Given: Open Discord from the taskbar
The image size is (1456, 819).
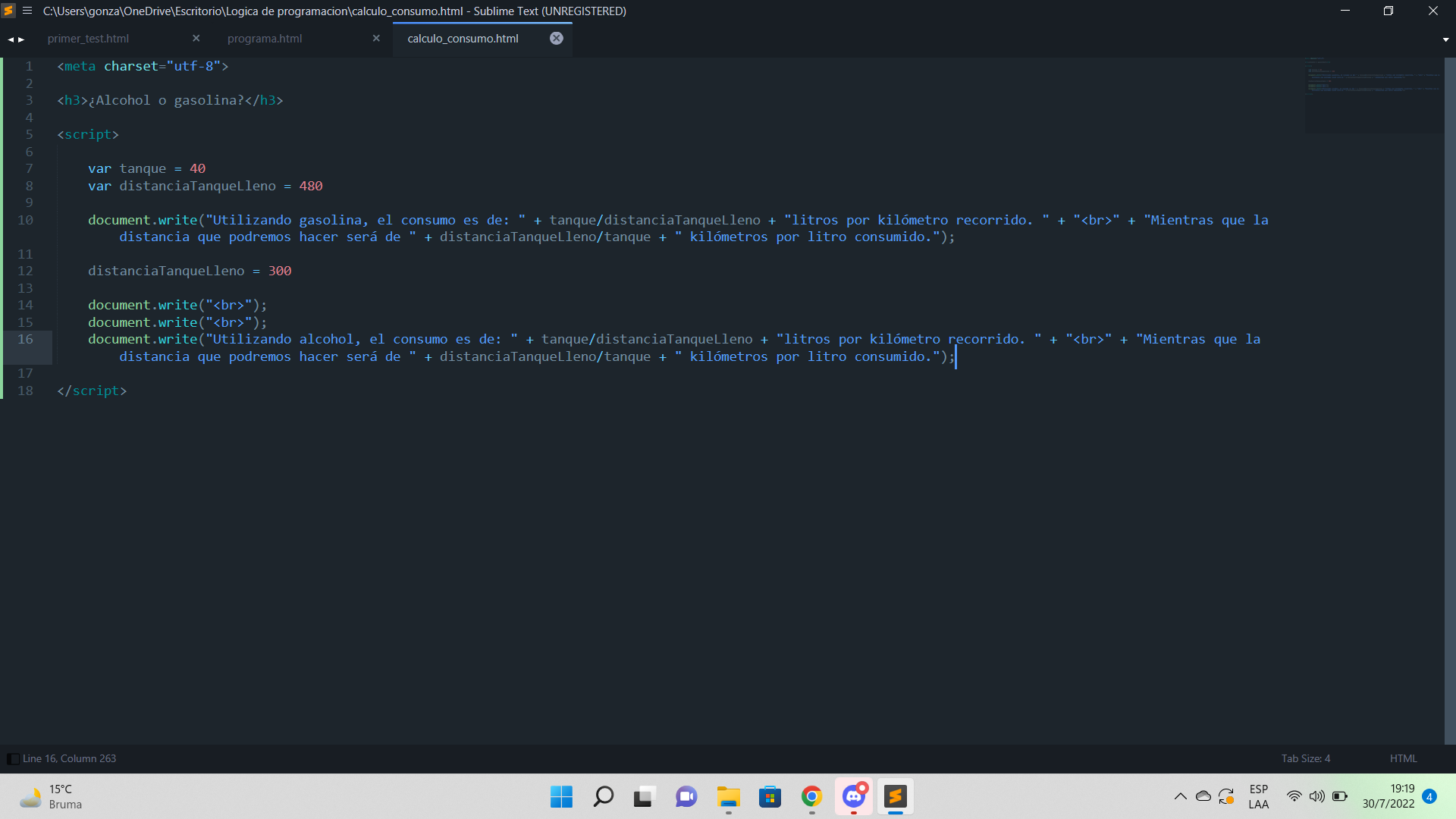Looking at the screenshot, I should point(854,796).
